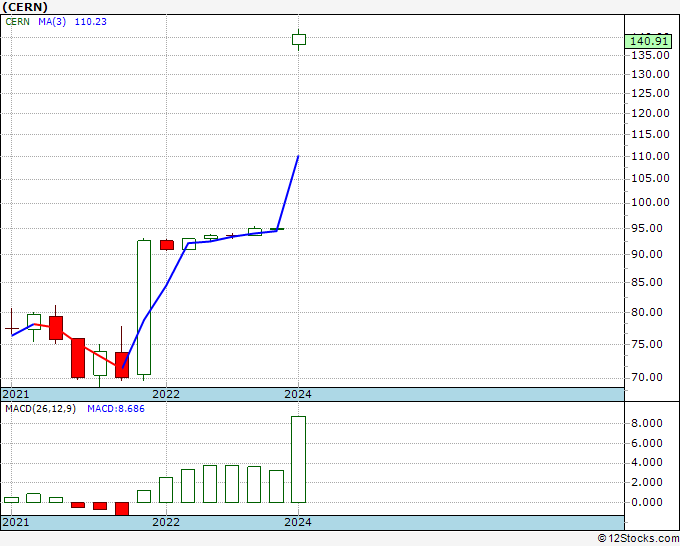Click the 2024 candlestick near 140
680x546 pixels.
click(x=299, y=39)
